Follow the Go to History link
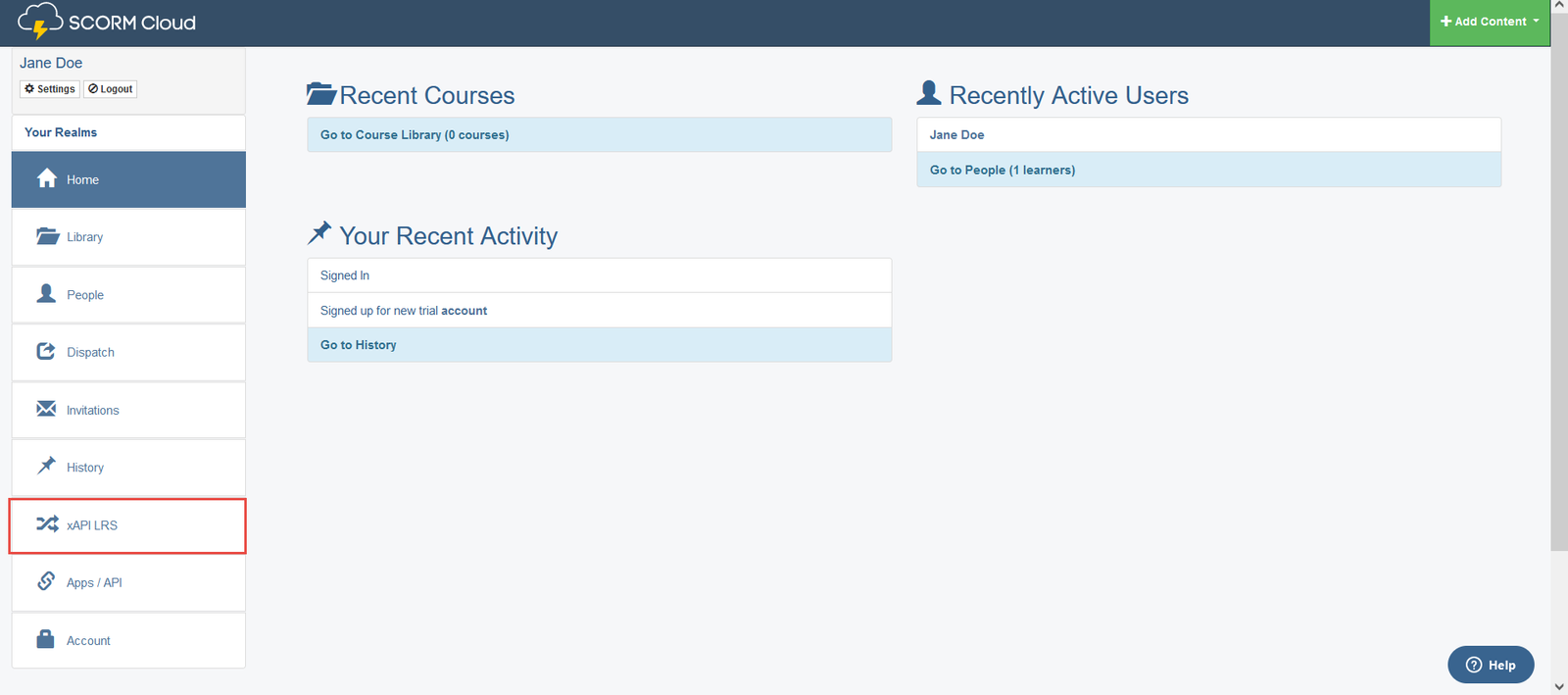This screenshot has width=1568, height=695. click(359, 345)
